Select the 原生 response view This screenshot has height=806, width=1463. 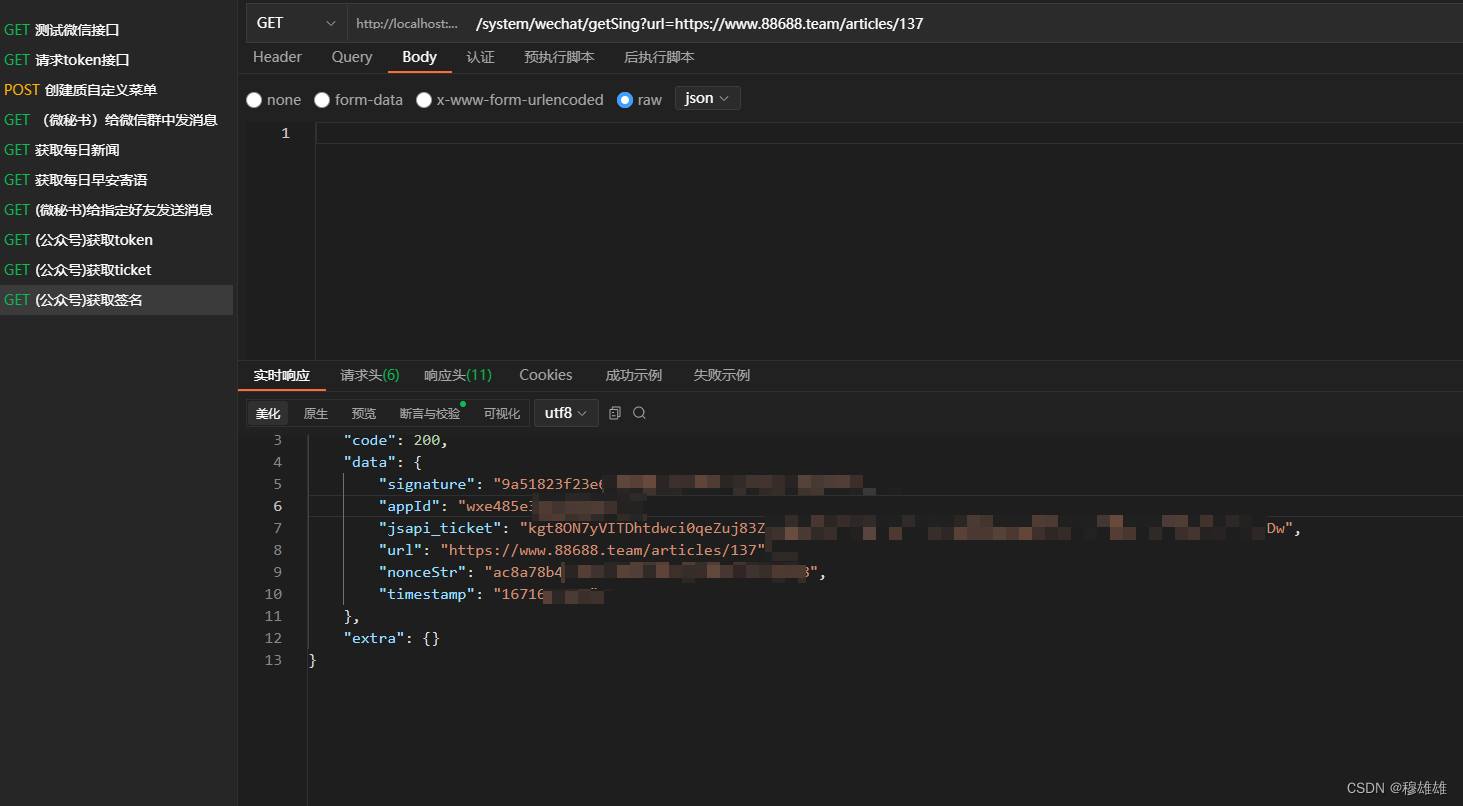point(316,413)
